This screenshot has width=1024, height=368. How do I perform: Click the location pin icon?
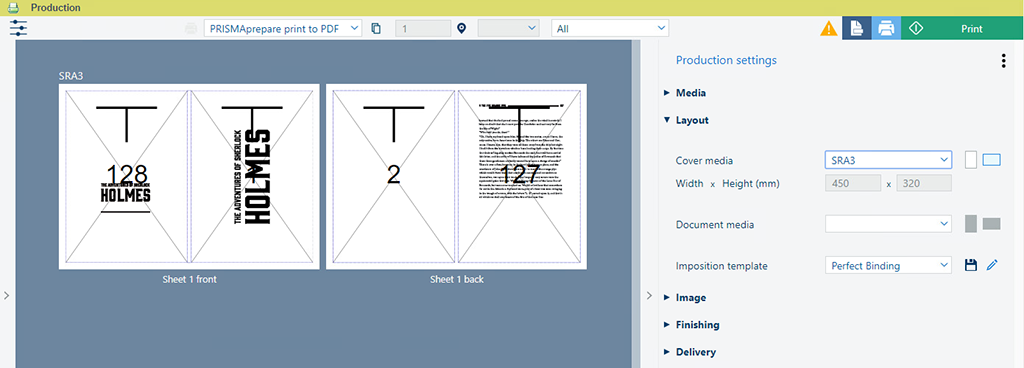(462, 29)
